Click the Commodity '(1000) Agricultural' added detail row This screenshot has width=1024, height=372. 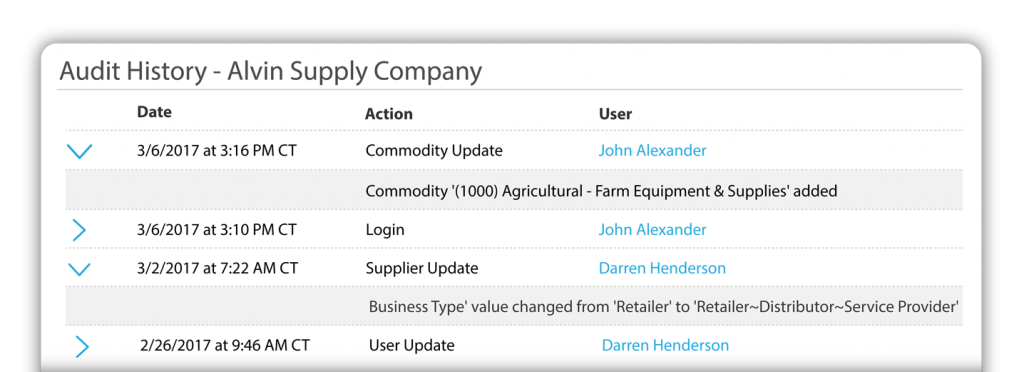(514, 191)
